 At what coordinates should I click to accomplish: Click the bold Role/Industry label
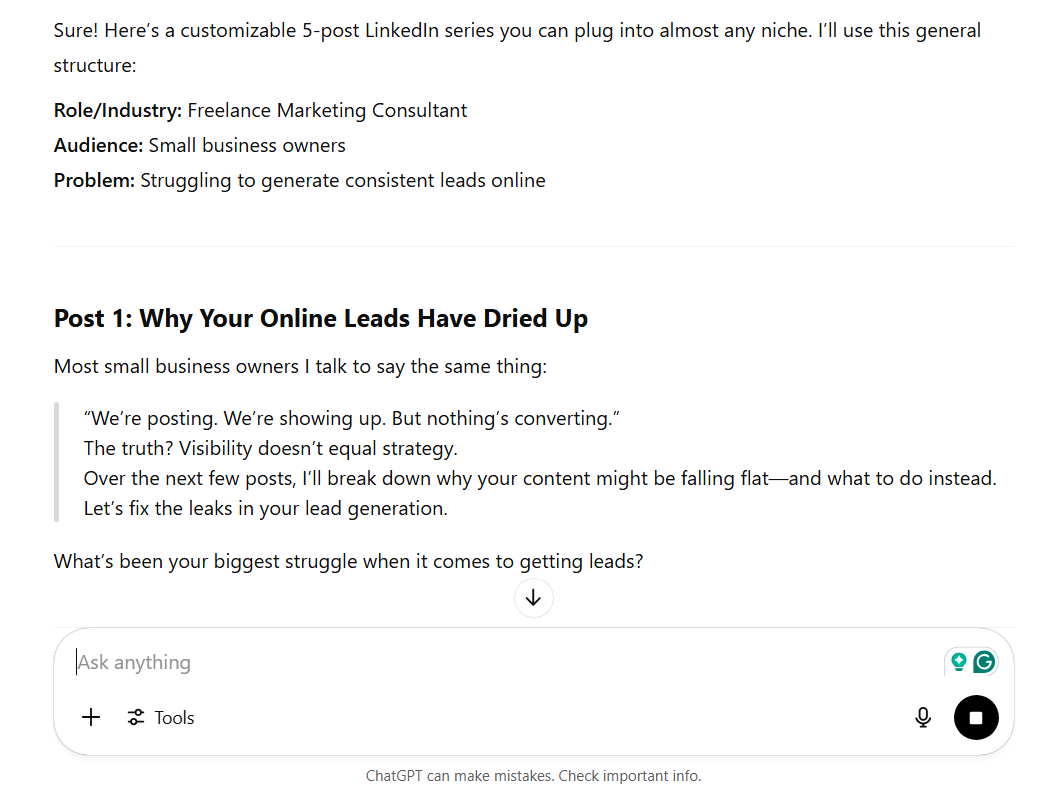pyautogui.click(x=118, y=111)
